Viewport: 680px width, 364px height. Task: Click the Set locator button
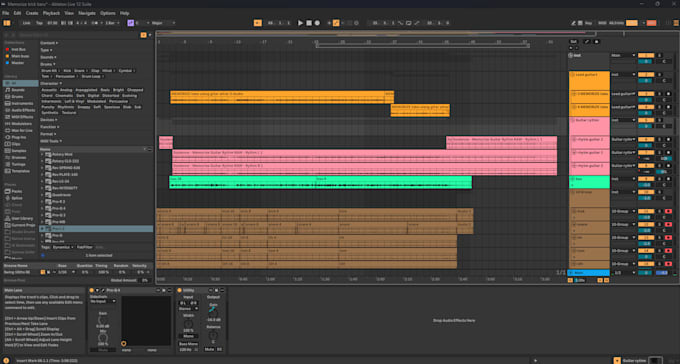573,42
